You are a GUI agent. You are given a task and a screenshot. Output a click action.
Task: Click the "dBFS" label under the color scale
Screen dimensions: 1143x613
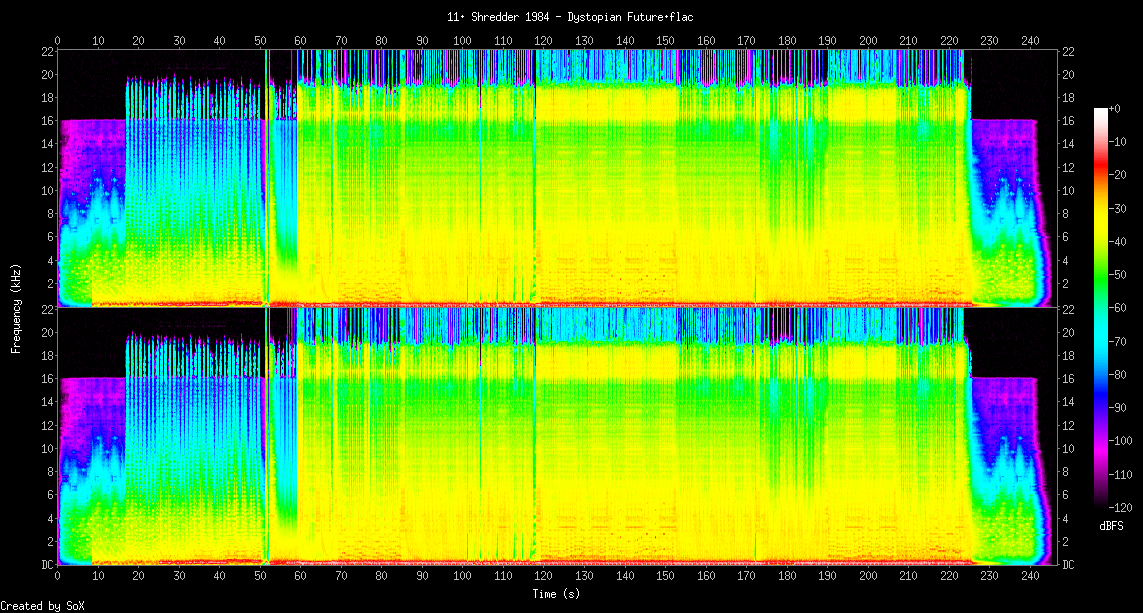tap(1113, 525)
